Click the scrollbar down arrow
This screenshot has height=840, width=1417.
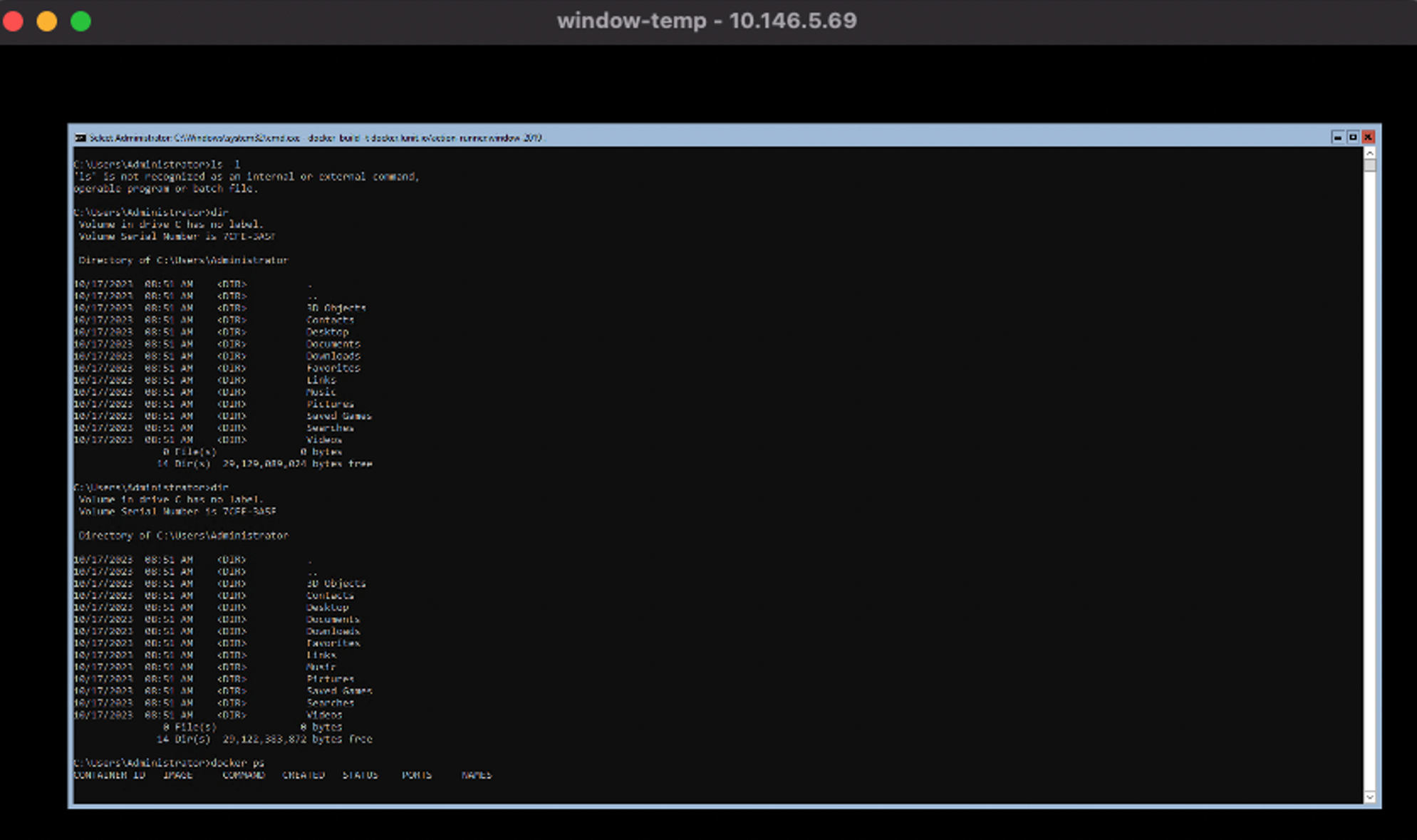[1370, 797]
